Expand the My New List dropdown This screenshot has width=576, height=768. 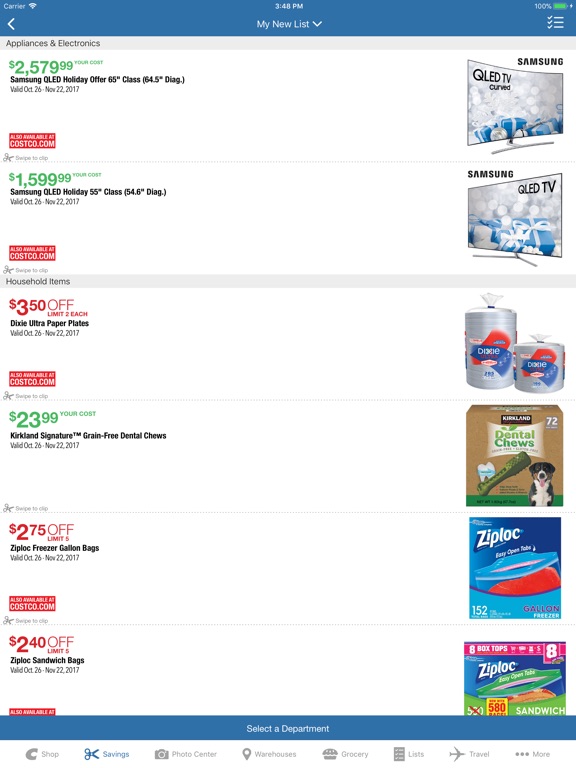tap(289, 24)
